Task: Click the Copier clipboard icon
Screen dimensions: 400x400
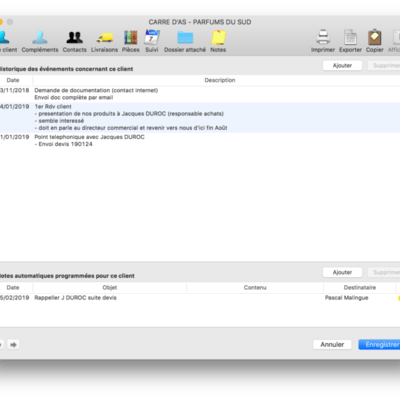Action: (x=375, y=37)
